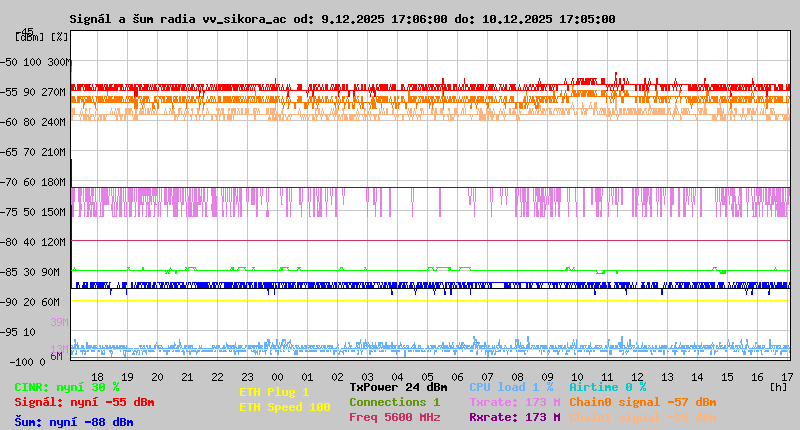The width and height of the screenshot is (800, 430).
Task: Click the pink '39M' rate label
Action: pyautogui.click(x=59, y=322)
